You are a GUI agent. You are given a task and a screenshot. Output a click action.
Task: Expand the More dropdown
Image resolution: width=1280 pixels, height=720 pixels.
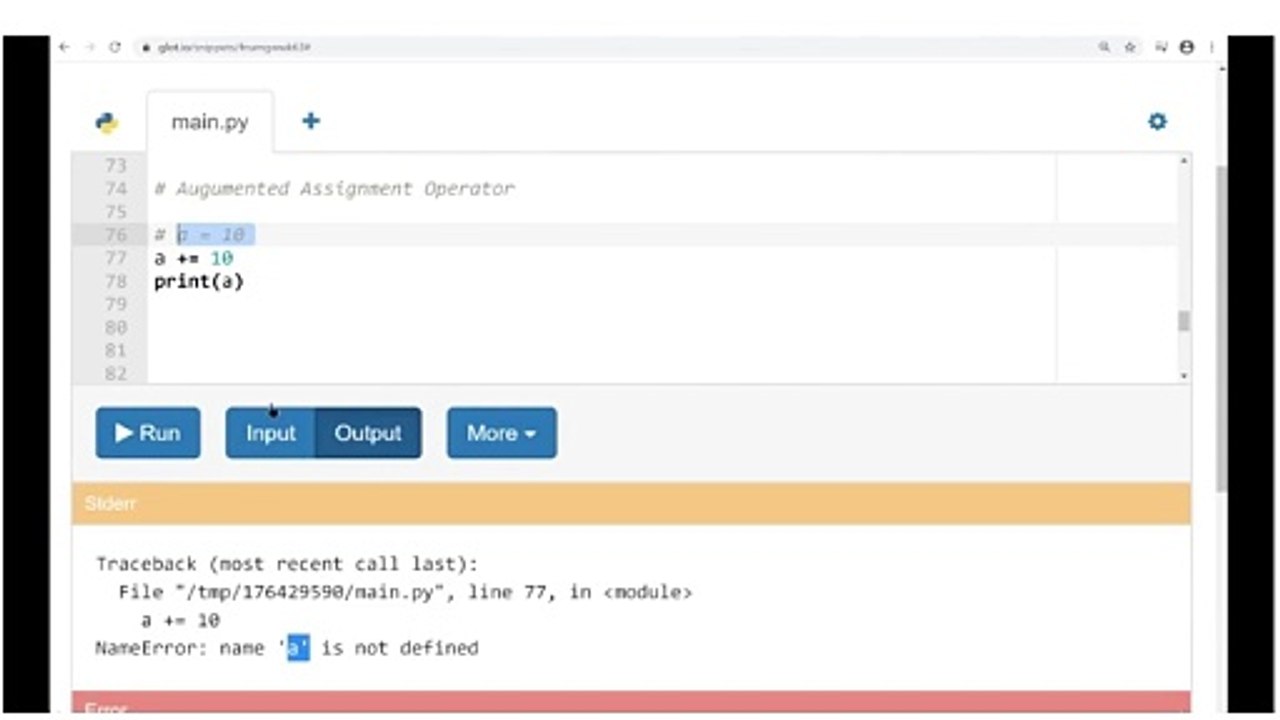click(502, 433)
